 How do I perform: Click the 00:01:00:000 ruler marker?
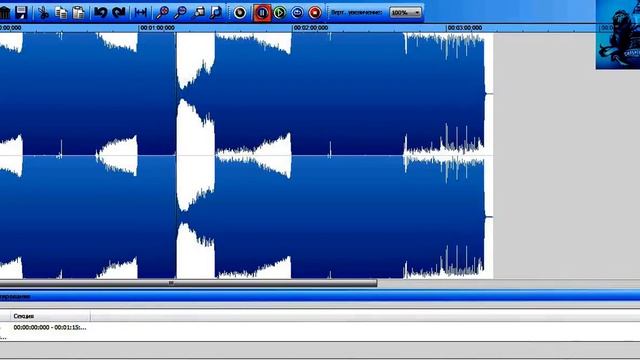point(157,28)
